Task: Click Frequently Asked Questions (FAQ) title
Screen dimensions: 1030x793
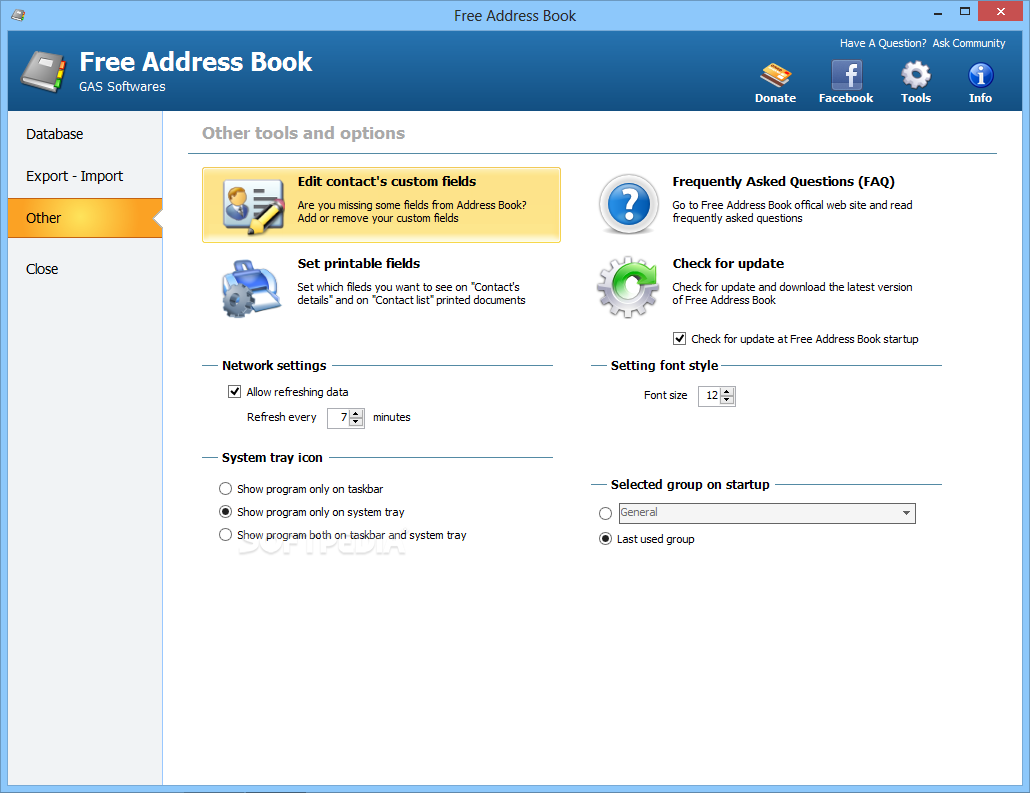Action: (x=784, y=182)
